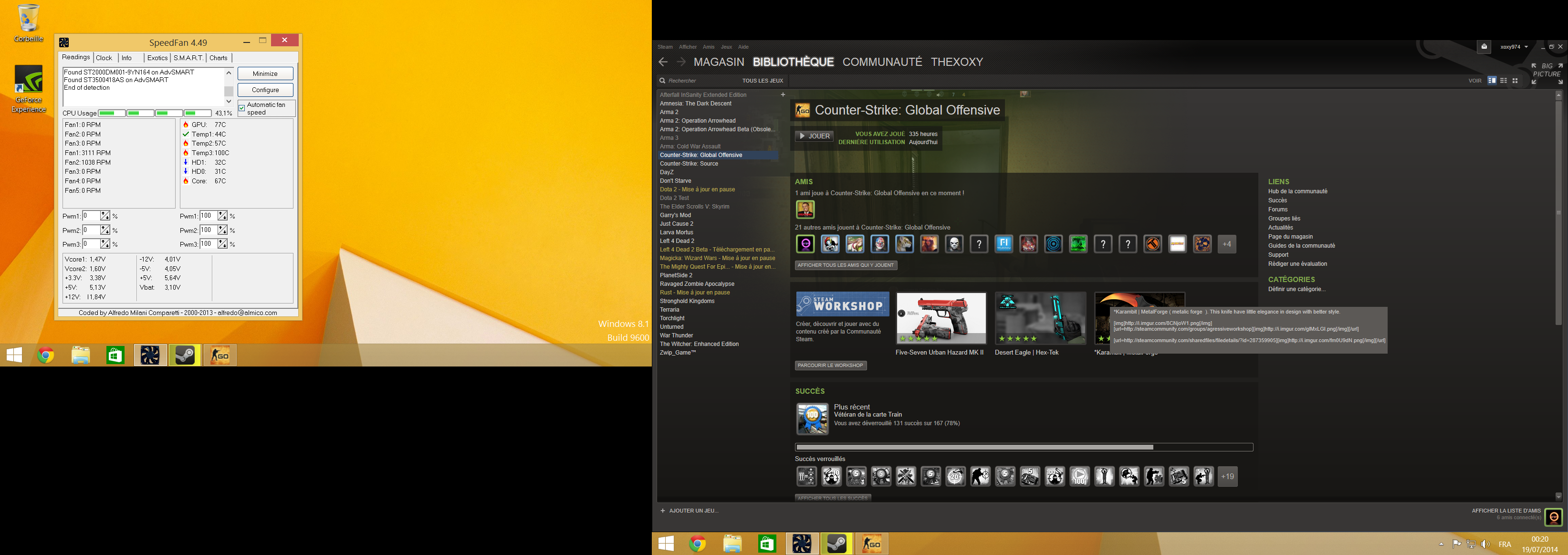Image resolution: width=1568 pixels, height=555 pixels.
Task: Click Vétéran de la carte Train achievement icon
Action: [812, 419]
